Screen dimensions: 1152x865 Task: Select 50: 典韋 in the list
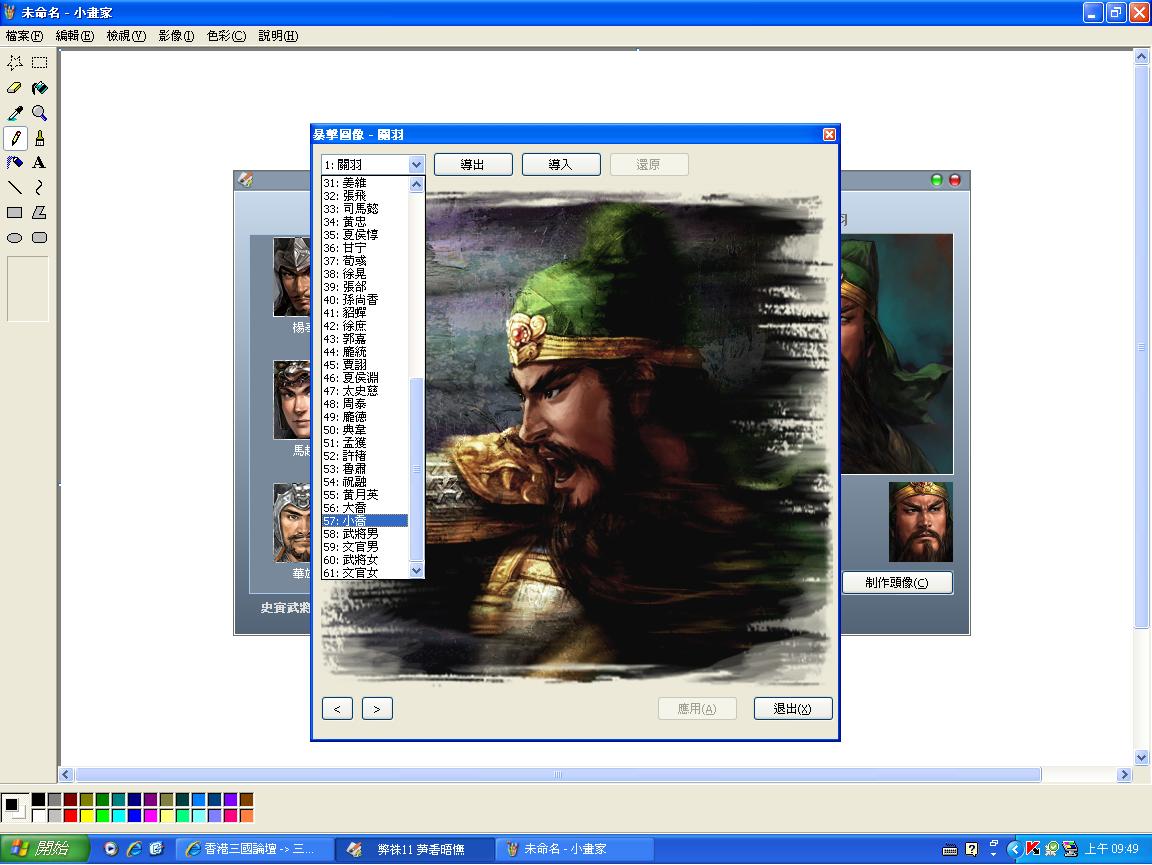(365, 430)
